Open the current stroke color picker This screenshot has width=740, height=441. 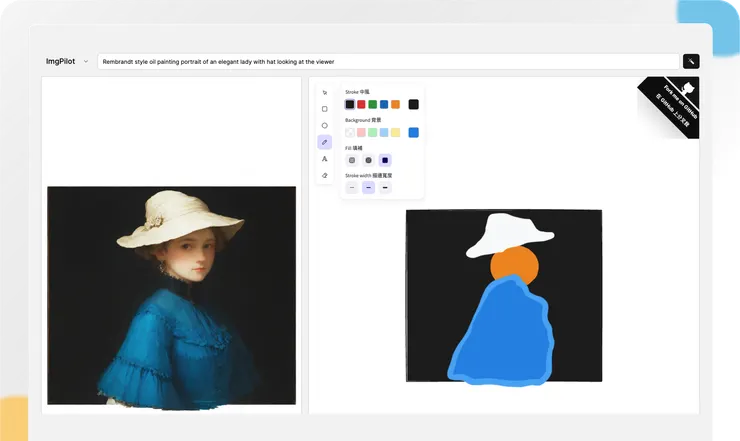pyautogui.click(x=414, y=104)
